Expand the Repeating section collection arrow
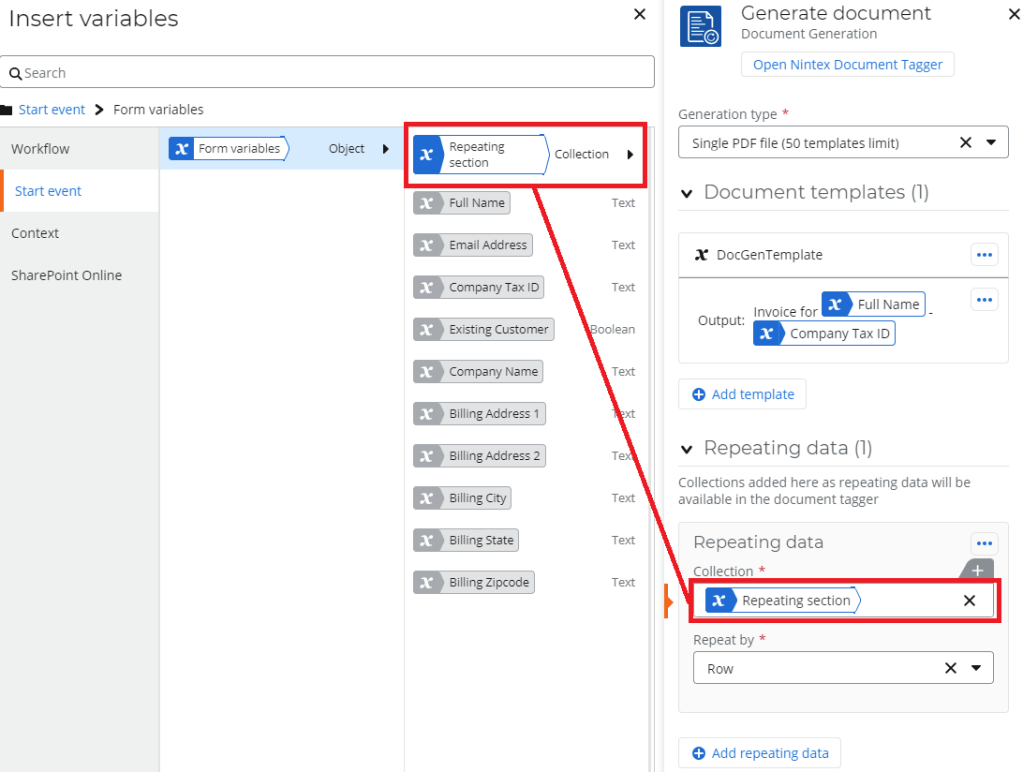The image size is (1023, 772). pos(630,154)
